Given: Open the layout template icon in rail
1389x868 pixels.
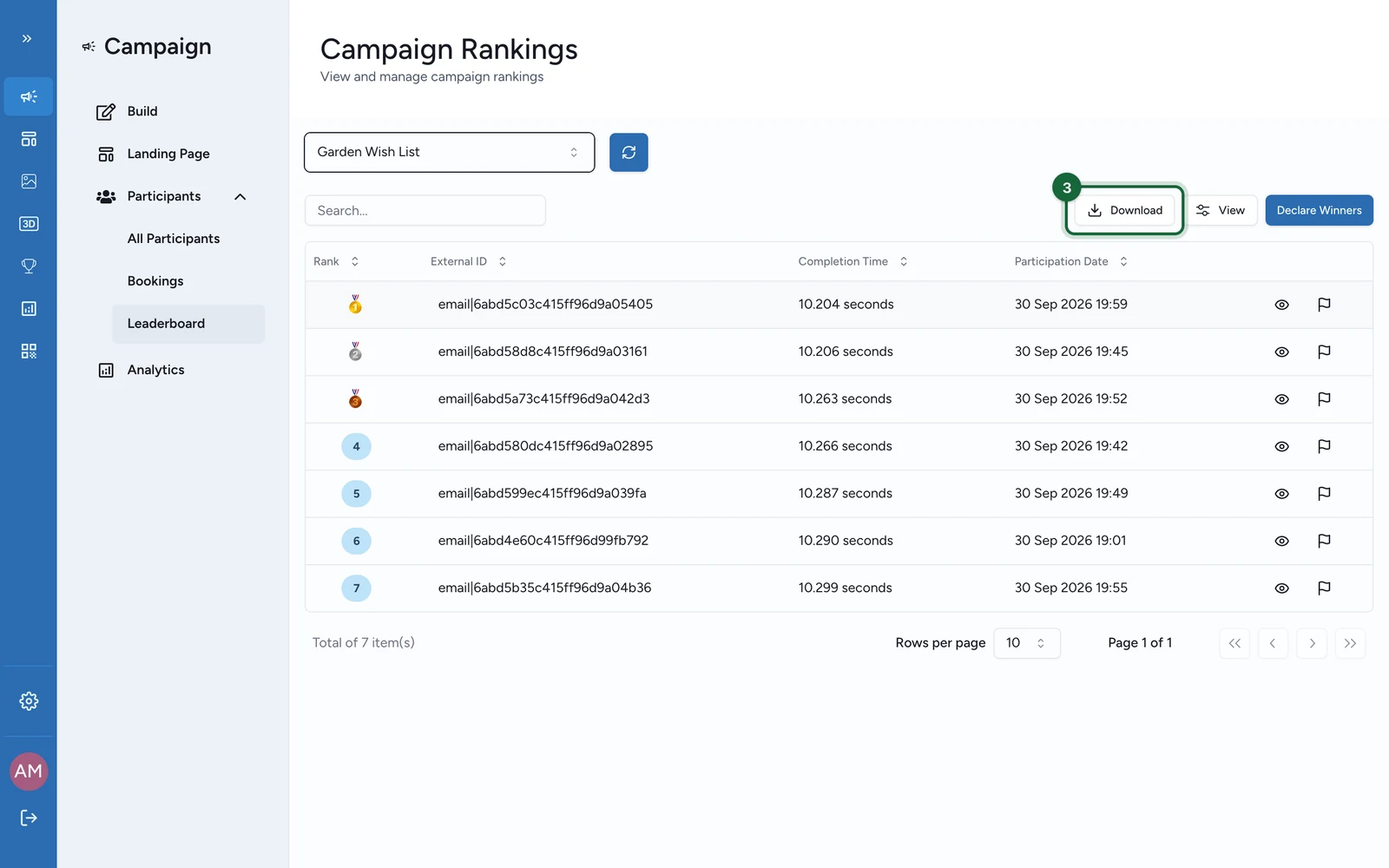Looking at the screenshot, I should (29, 139).
